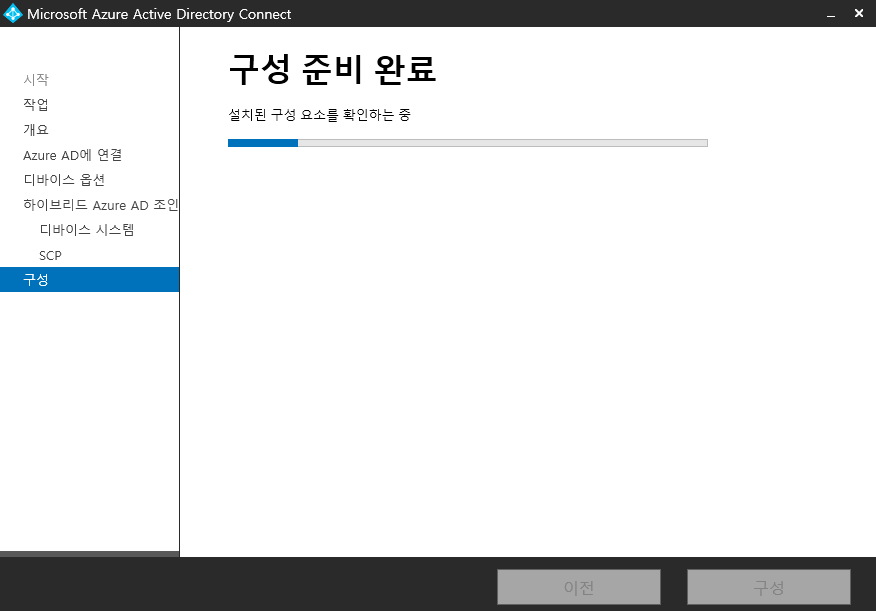Click the Azure AD Connect logo icon
This screenshot has width=876, height=611.
pyautogui.click(x=12, y=13)
